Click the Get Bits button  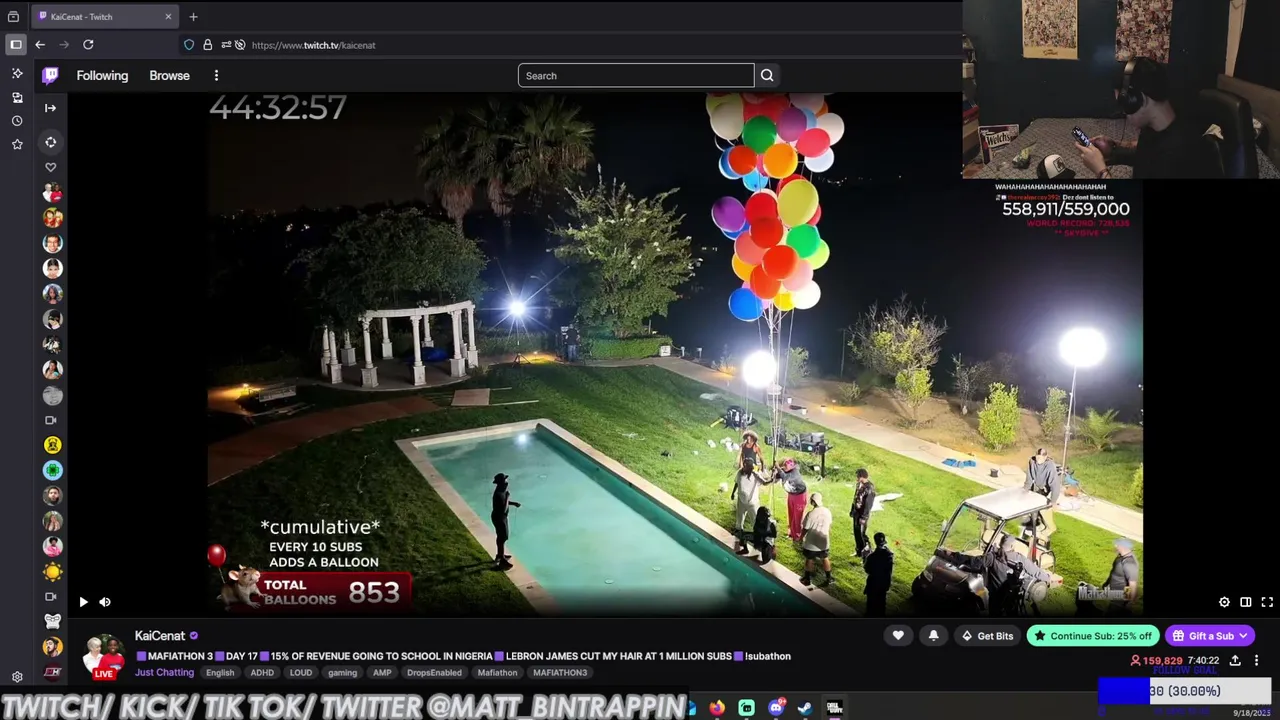pos(987,636)
